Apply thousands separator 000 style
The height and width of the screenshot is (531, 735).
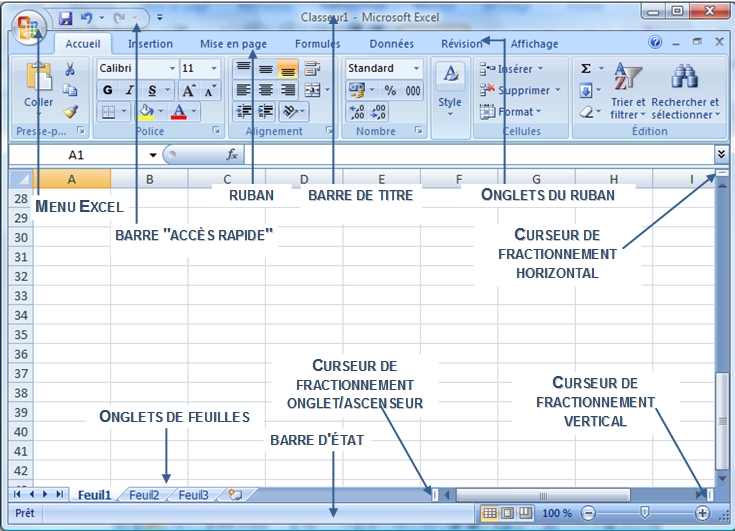click(x=412, y=90)
